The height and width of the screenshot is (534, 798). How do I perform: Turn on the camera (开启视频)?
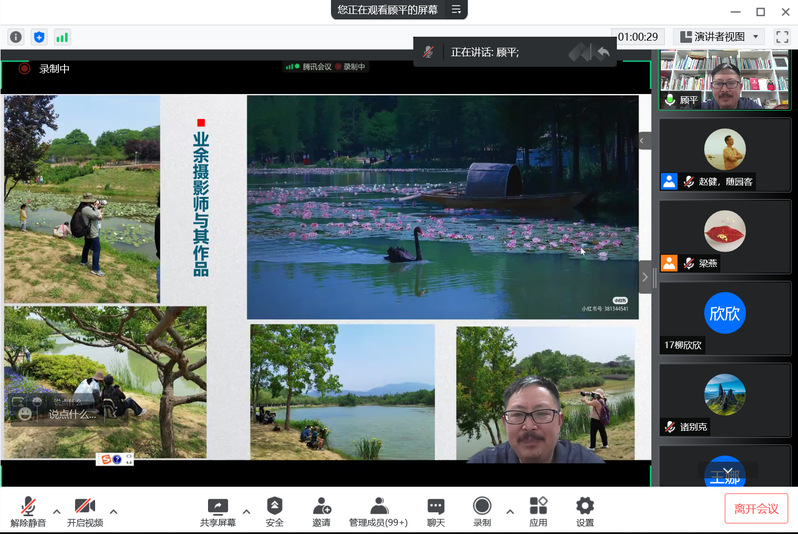85,511
